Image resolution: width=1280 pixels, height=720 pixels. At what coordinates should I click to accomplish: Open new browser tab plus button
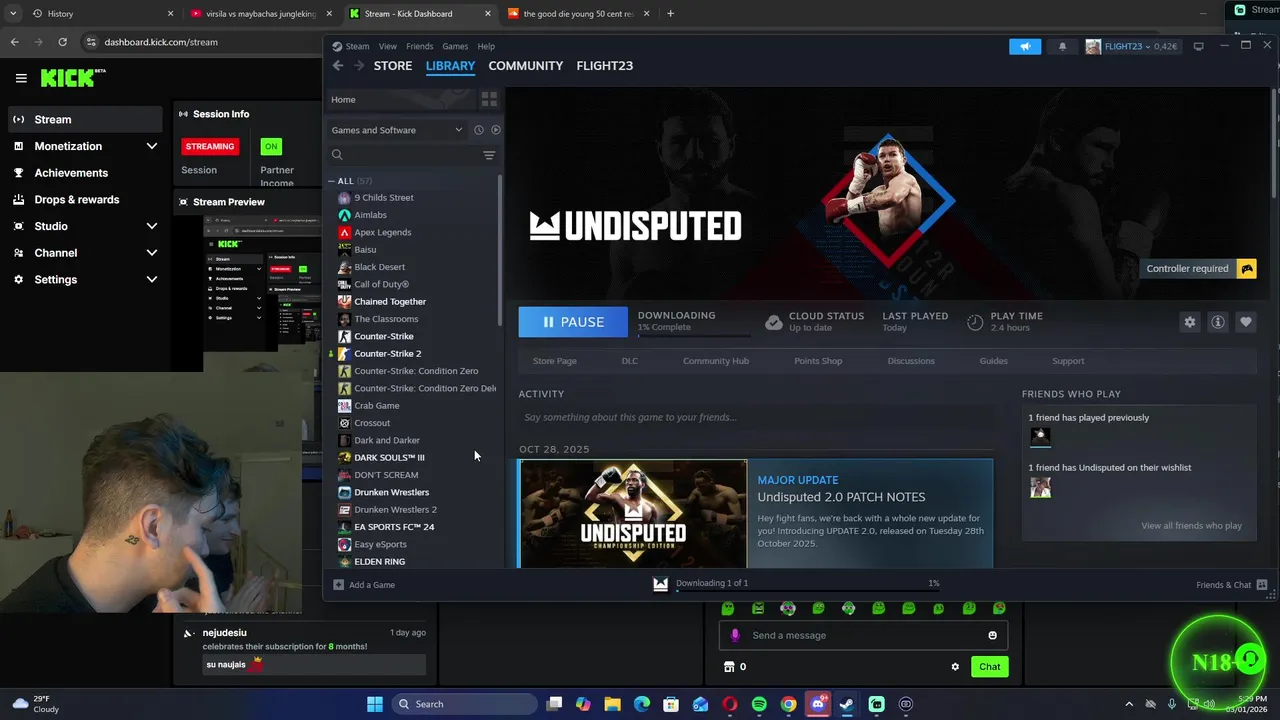coord(670,14)
